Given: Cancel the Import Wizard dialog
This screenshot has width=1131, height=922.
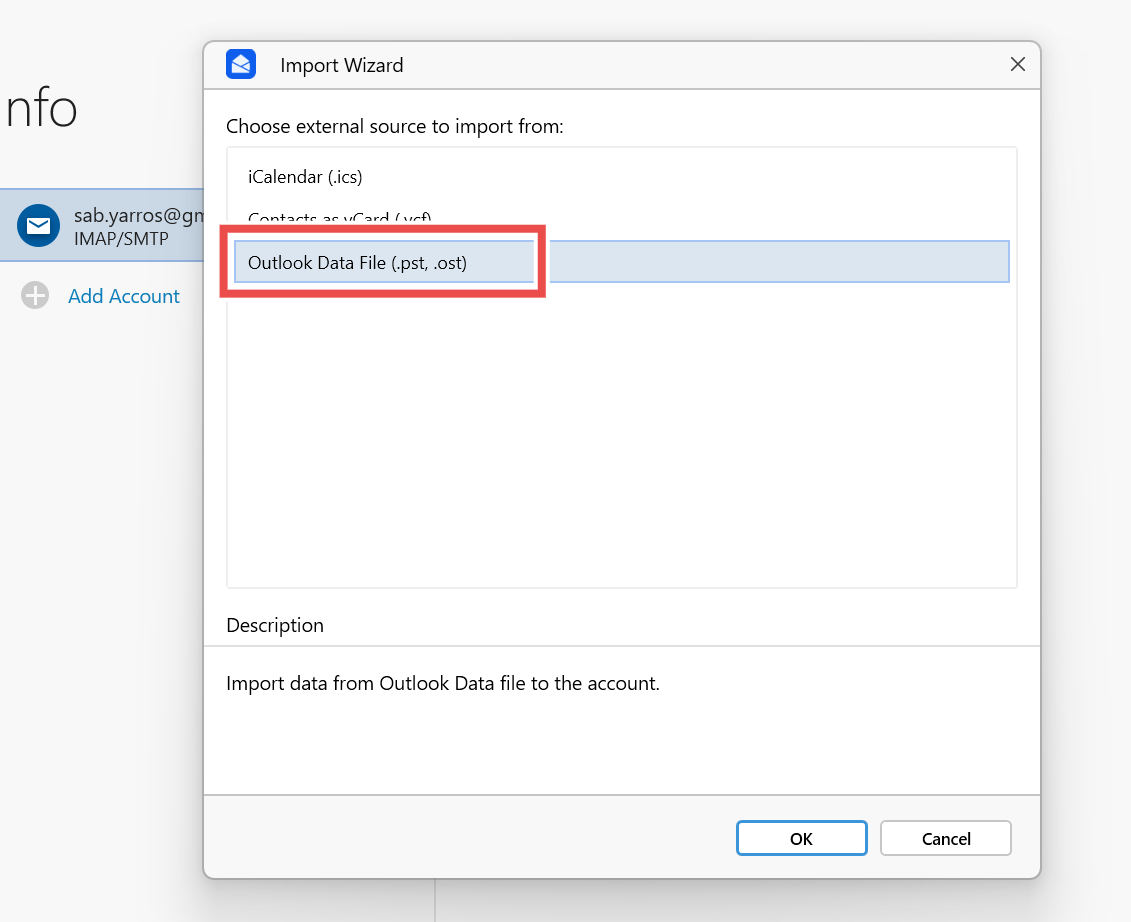Looking at the screenshot, I should 945,838.
